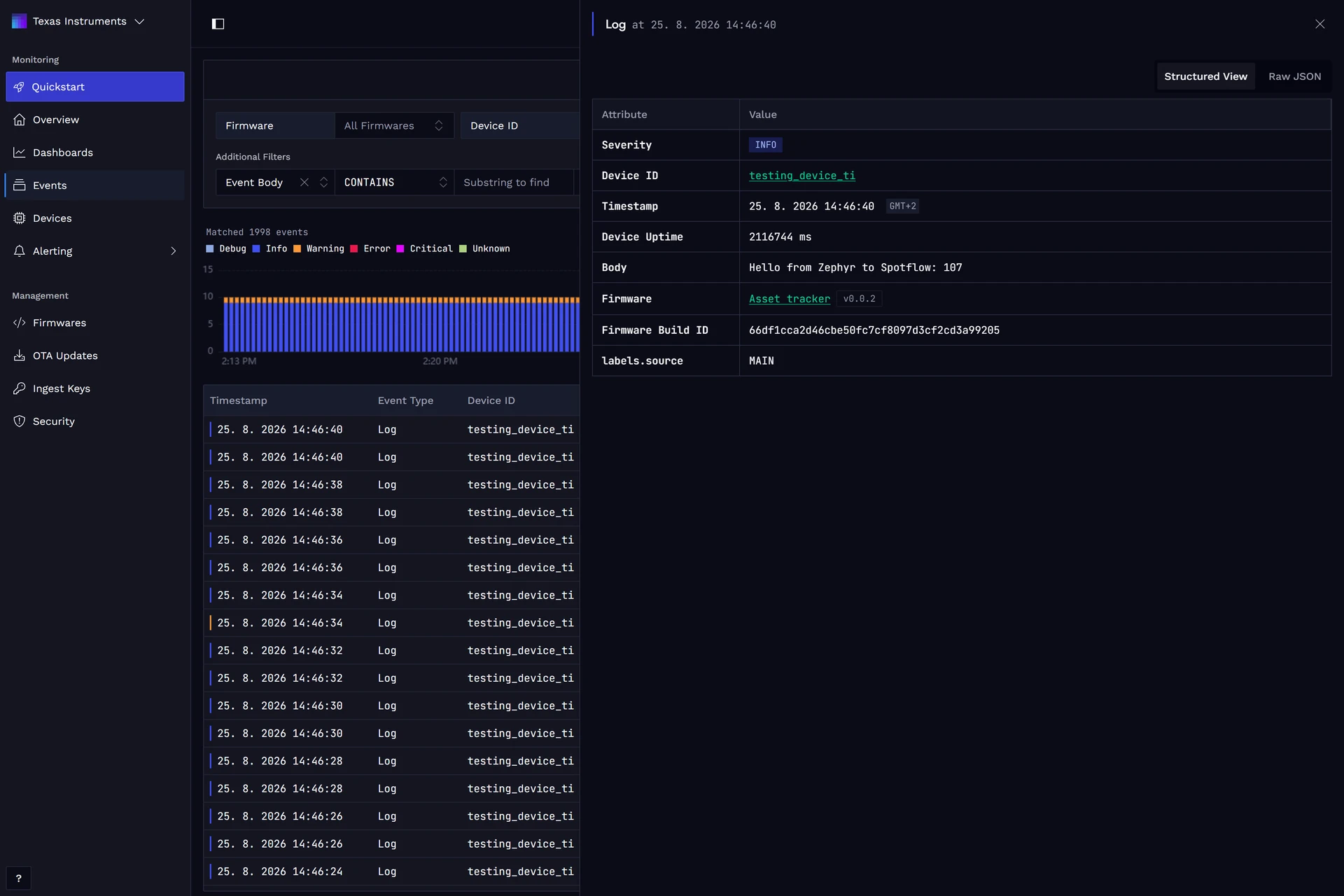
Task: Click the Device Uptime value 2116744 ms
Action: click(x=780, y=237)
